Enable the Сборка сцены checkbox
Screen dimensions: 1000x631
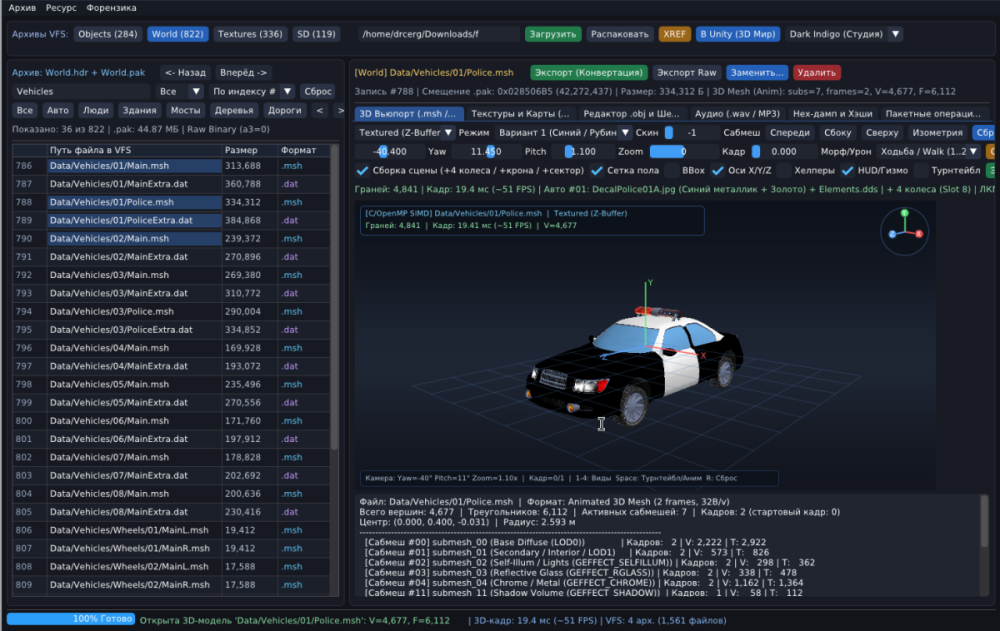click(362, 170)
